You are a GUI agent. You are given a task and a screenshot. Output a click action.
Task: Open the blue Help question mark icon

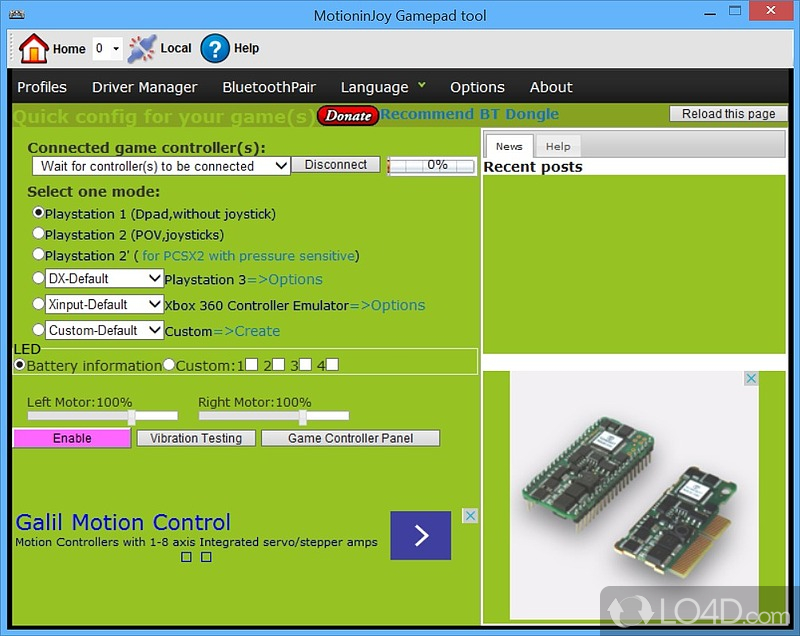pyautogui.click(x=215, y=48)
